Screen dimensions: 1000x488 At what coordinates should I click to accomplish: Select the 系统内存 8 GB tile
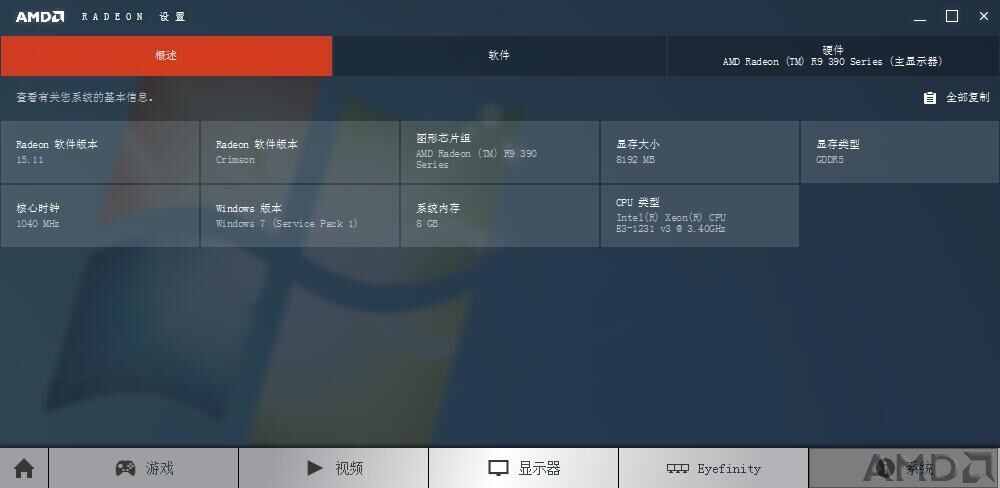tap(499, 216)
